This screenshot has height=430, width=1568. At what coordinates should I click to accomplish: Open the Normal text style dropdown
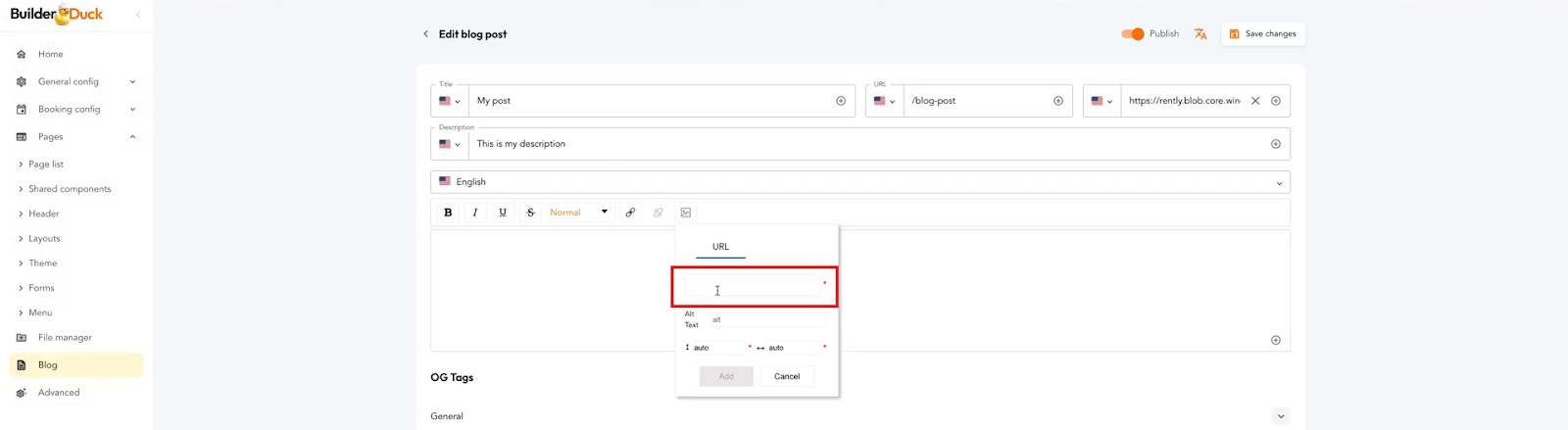[x=578, y=213]
